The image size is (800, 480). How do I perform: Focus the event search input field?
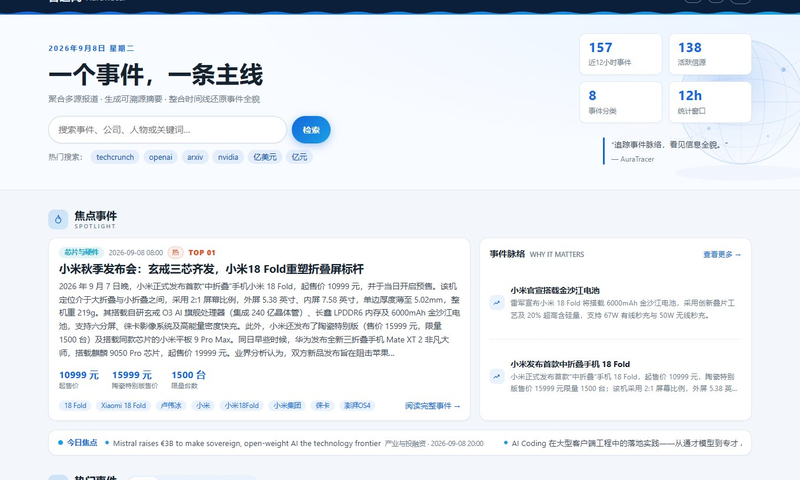pos(167,130)
